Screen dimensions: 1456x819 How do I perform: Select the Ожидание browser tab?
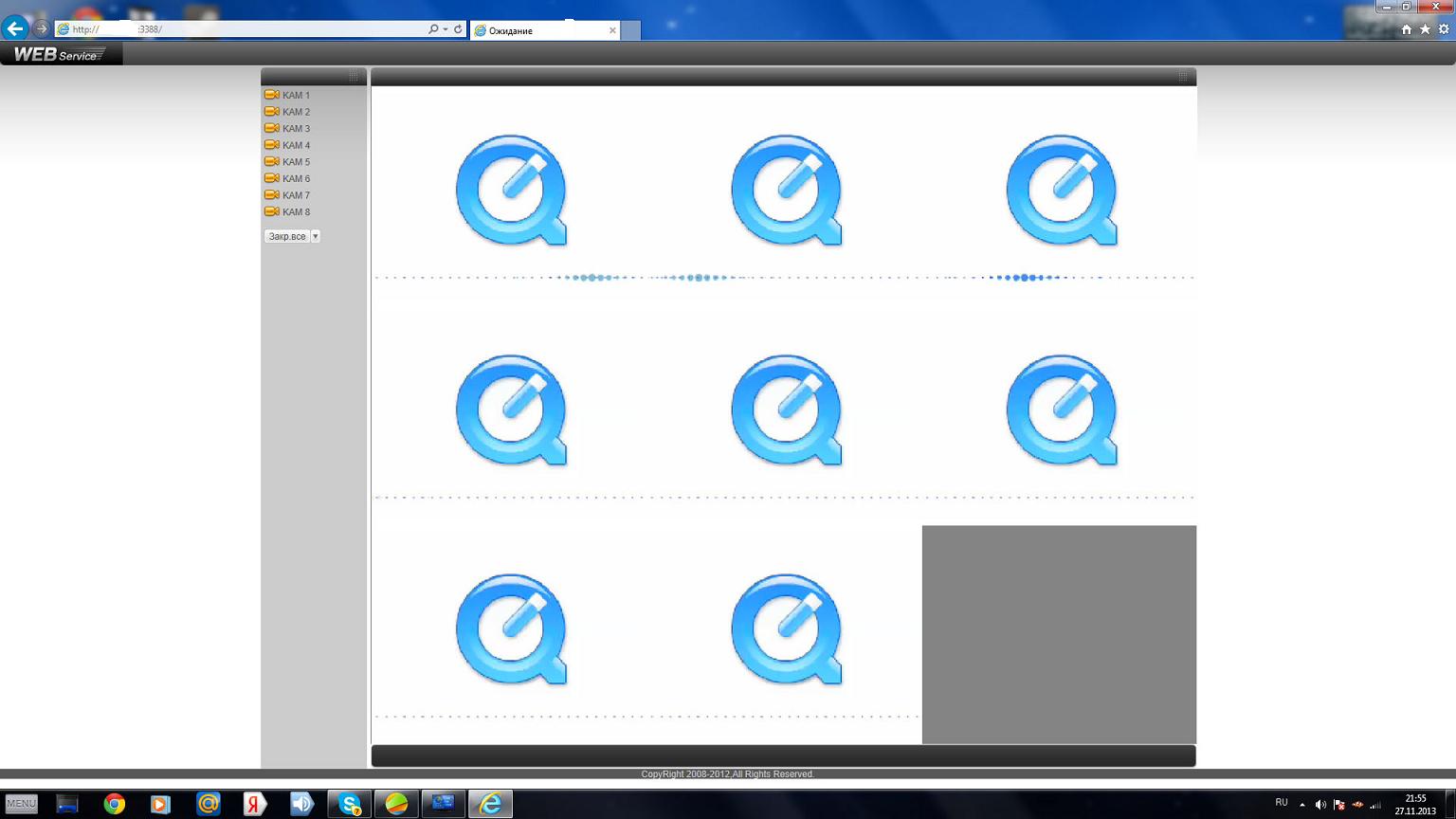545,30
